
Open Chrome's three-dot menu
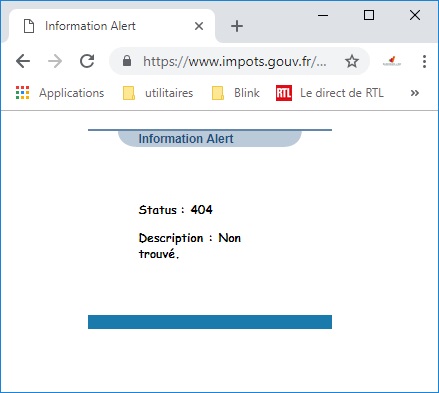pos(424,61)
